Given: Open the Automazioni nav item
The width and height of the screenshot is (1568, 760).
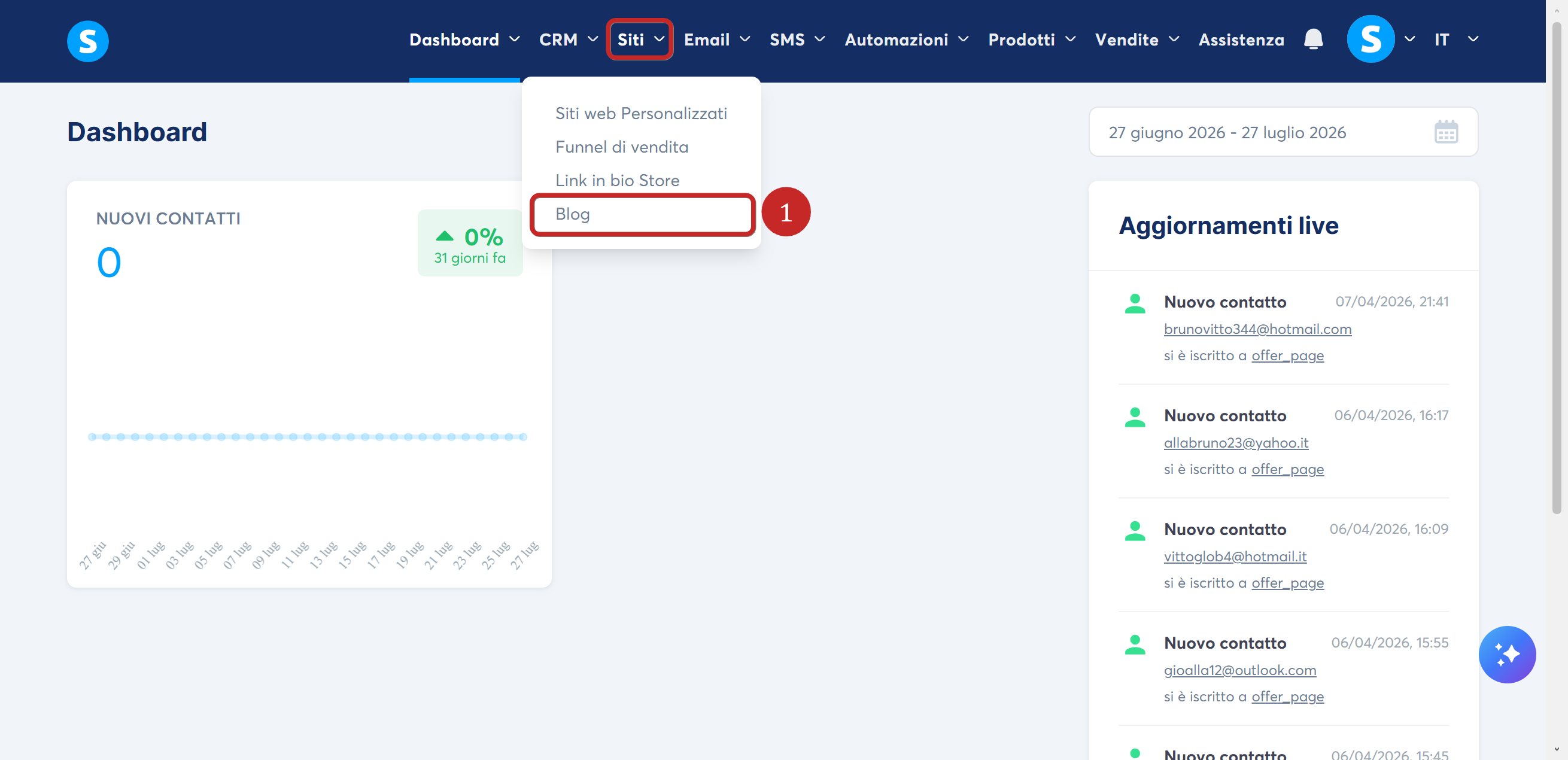Looking at the screenshot, I should point(896,39).
